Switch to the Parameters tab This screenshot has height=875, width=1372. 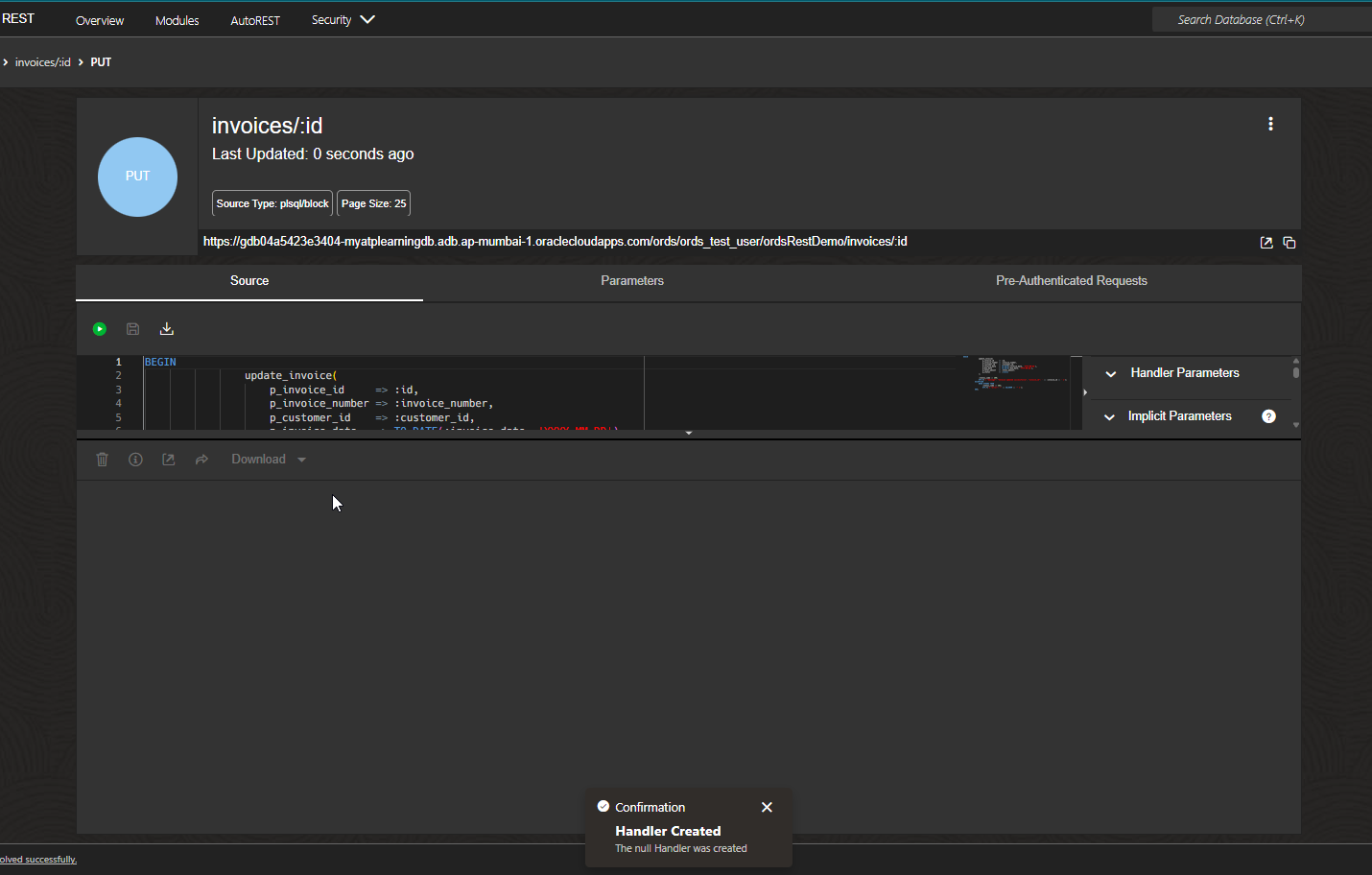coord(631,280)
